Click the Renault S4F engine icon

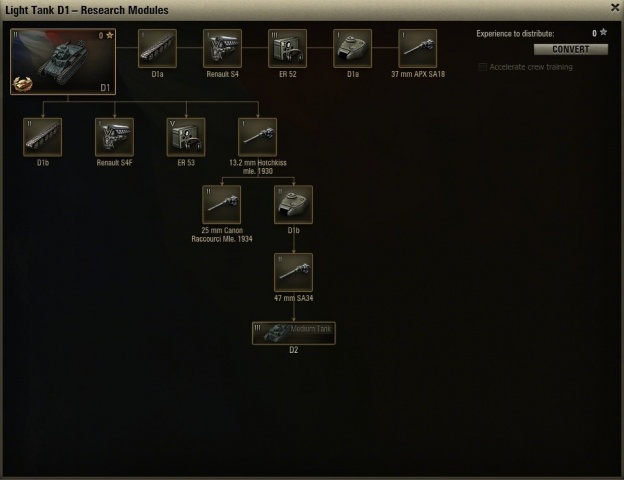[114, 137]
